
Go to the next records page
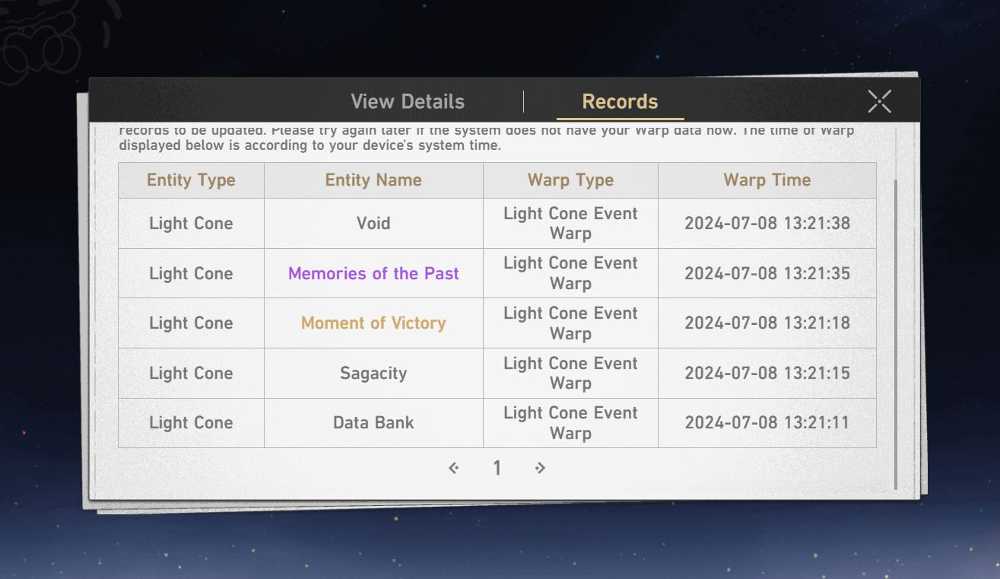pyautogui.click(x=540, y=468)
